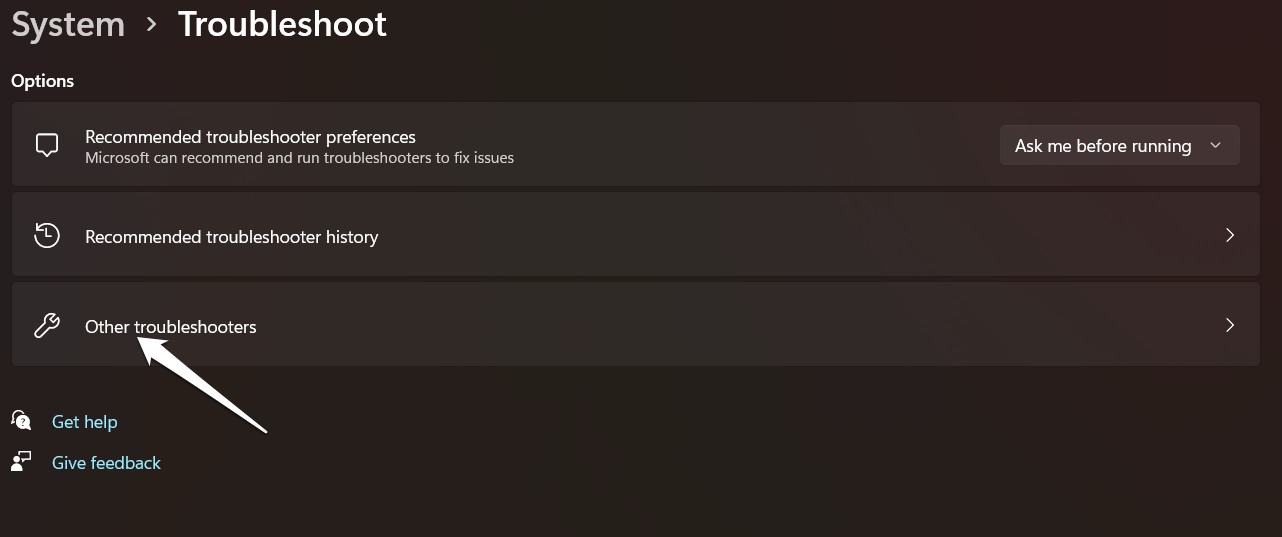Click the Give feedback person icon
Screen dimensions: 1282x537
click(x=22, y=462)
